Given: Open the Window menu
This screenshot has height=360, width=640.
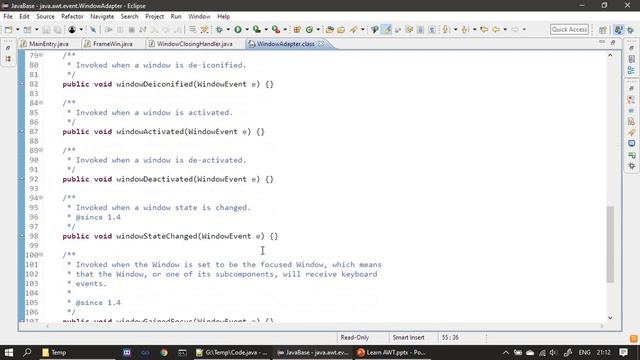Looking at the screenshot, I should (x=199, y=16).
